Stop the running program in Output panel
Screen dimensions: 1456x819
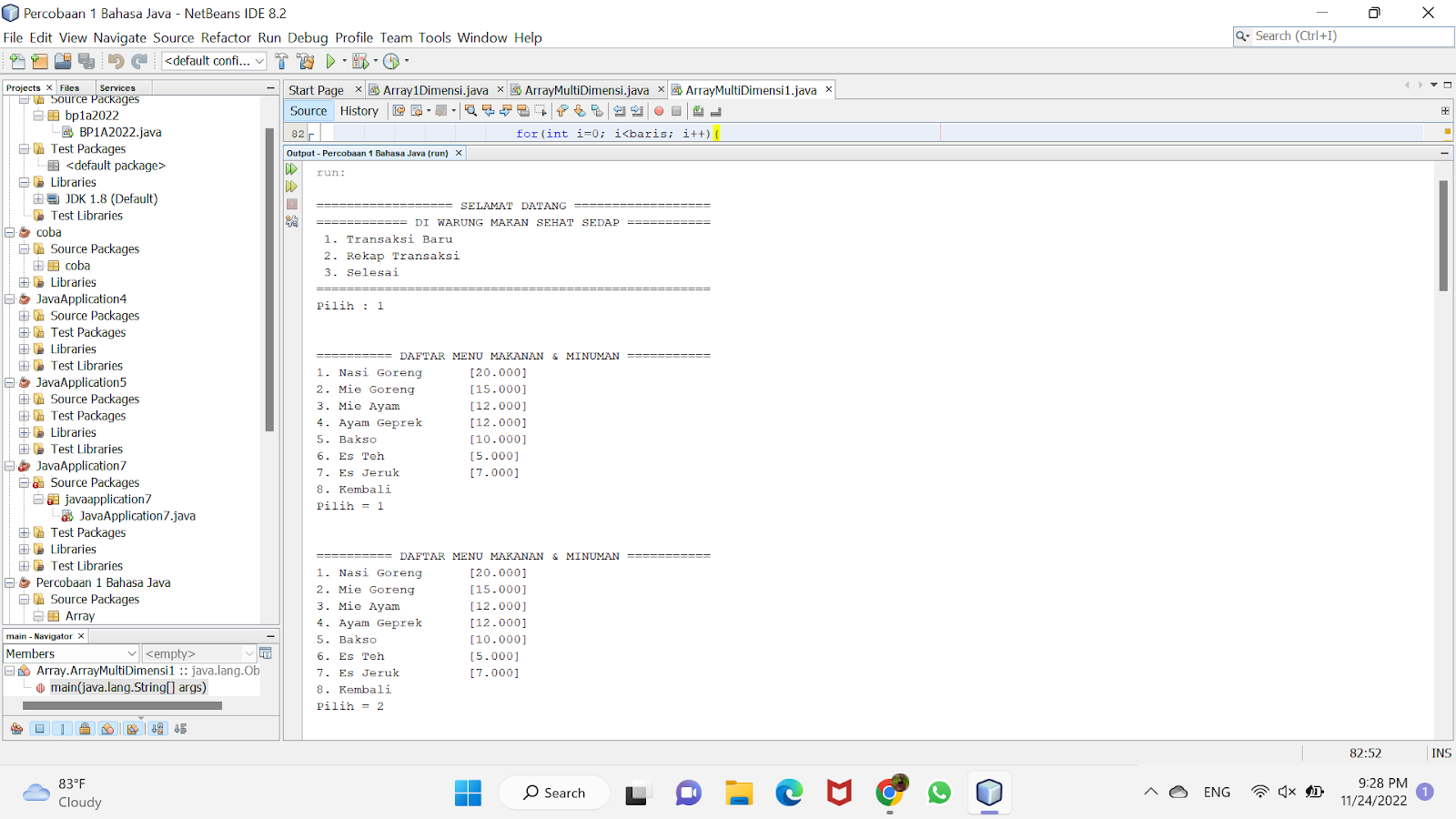click(x=292, y=204)
